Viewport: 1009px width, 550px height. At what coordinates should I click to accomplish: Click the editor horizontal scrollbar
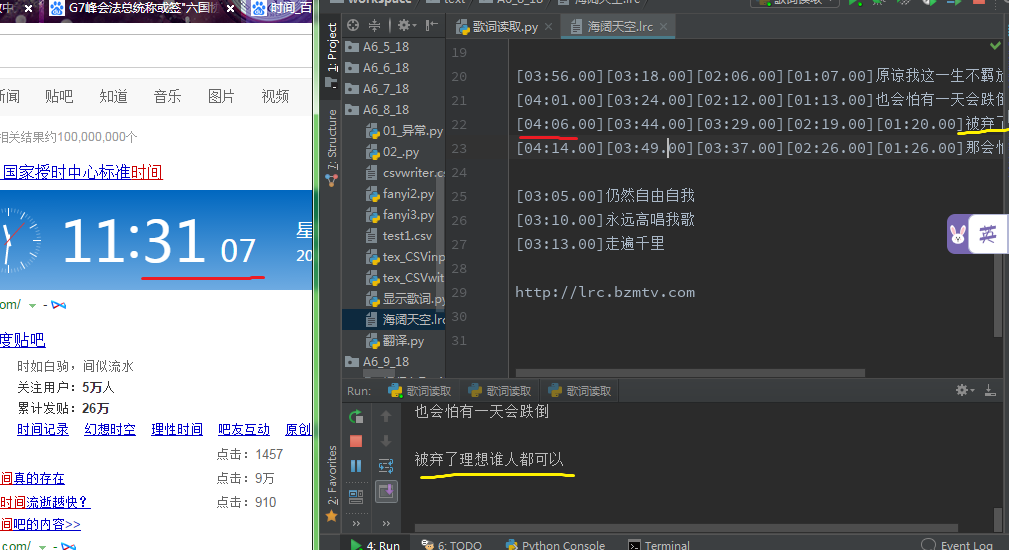click(x=690, y=373)
